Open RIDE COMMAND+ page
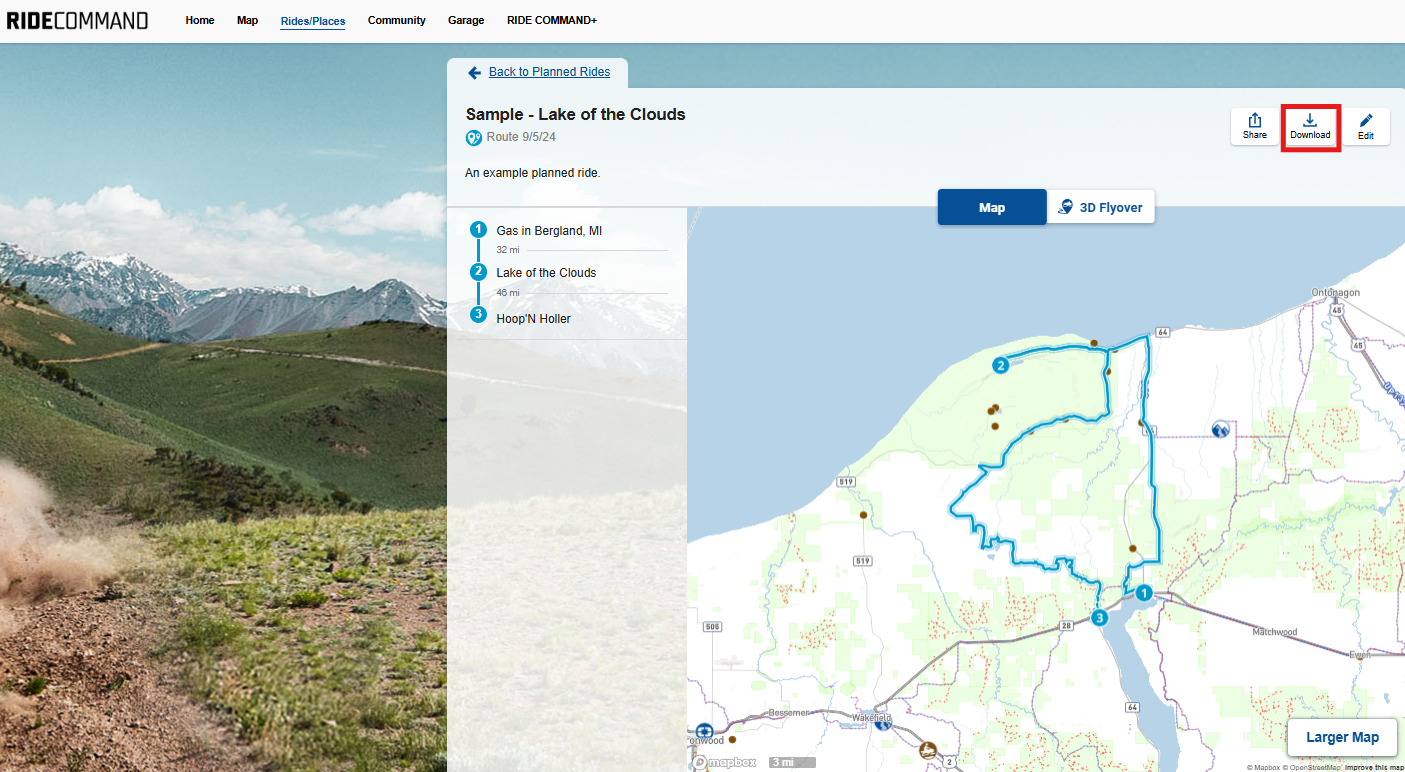This screenshot has width=1405, height=772. [552, 20]
